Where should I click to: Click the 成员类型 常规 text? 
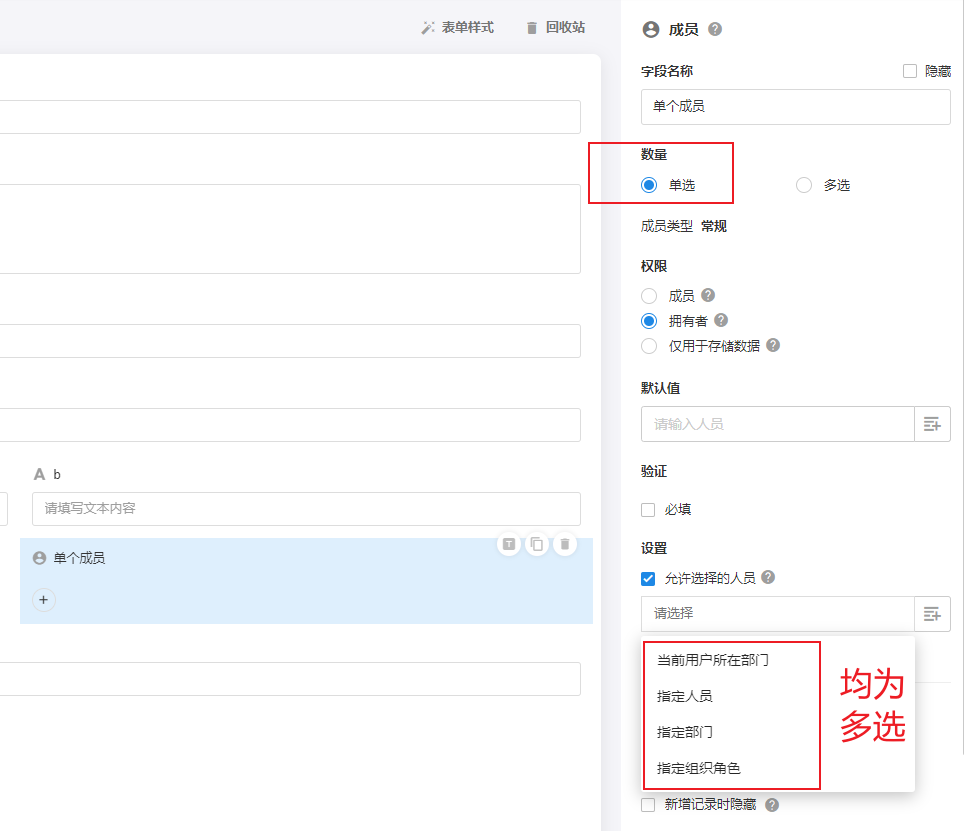click(684, 226)
